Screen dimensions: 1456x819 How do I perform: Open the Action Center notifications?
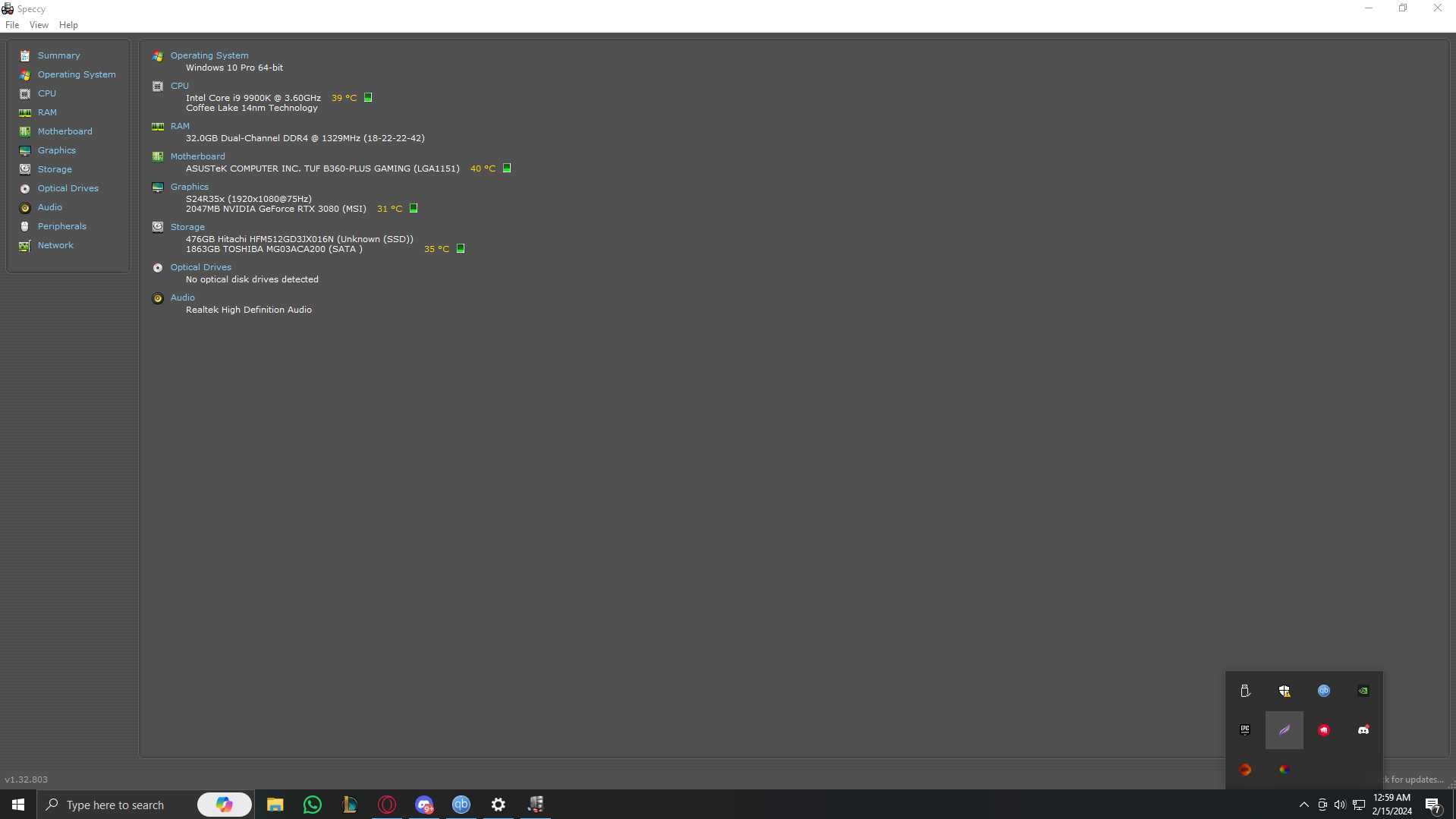(1433, 805)
